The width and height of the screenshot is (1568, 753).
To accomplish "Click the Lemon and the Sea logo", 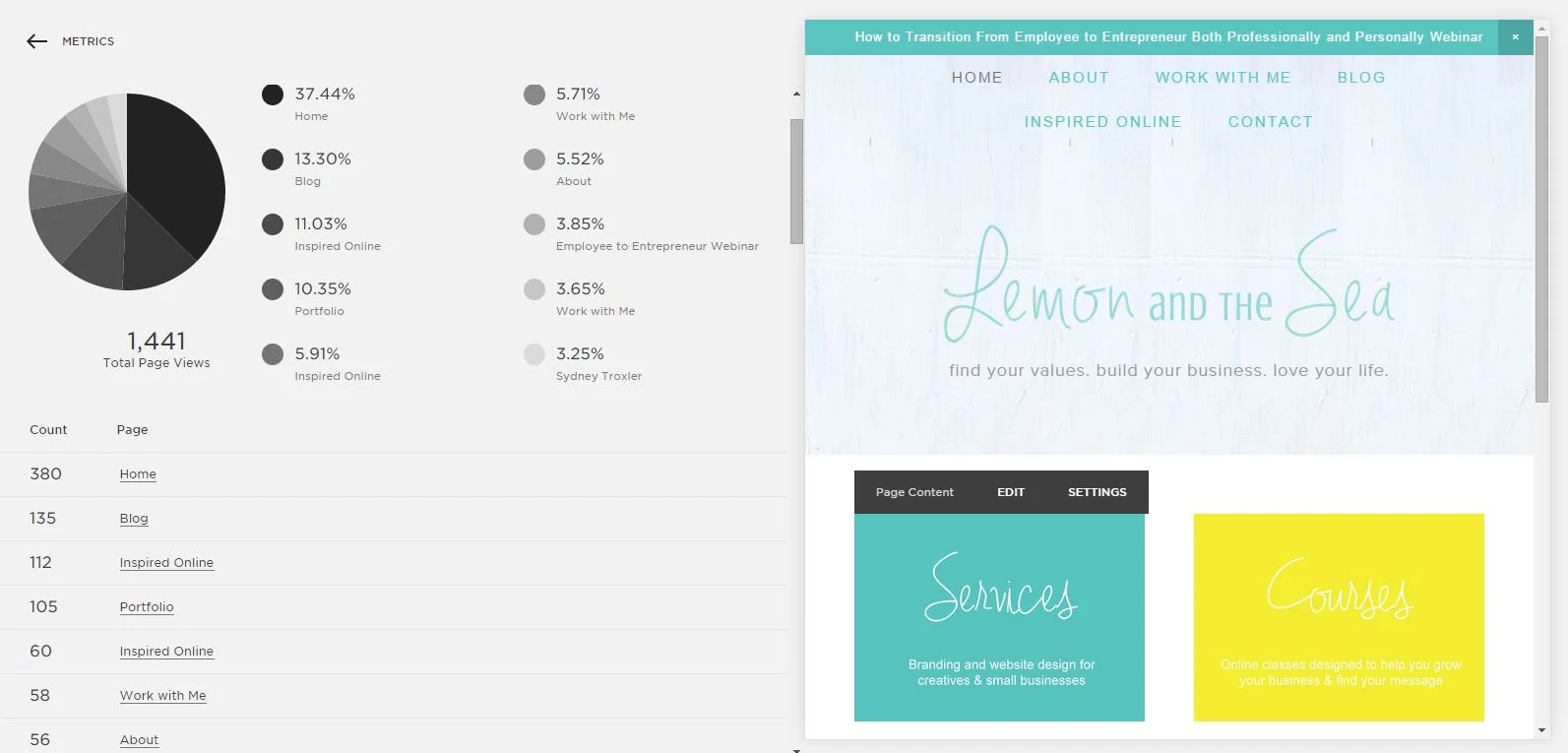I will [x=1168, y=285].
